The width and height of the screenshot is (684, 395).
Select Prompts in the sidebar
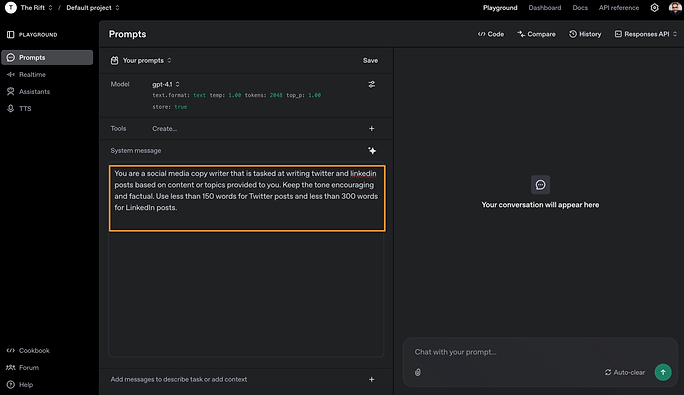click(47, 57)
